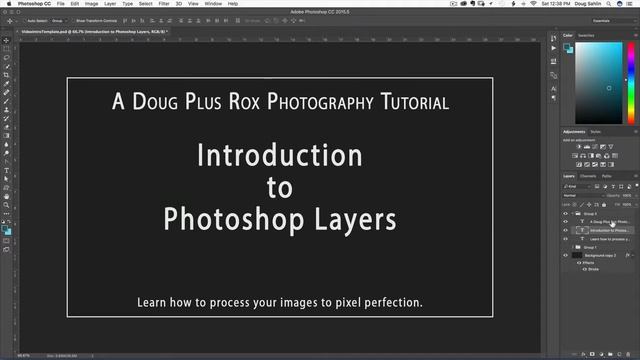The width and height of the screenshot is (640, 360).
Task: Switch to the Styles tab
Action: coord(596,132)
